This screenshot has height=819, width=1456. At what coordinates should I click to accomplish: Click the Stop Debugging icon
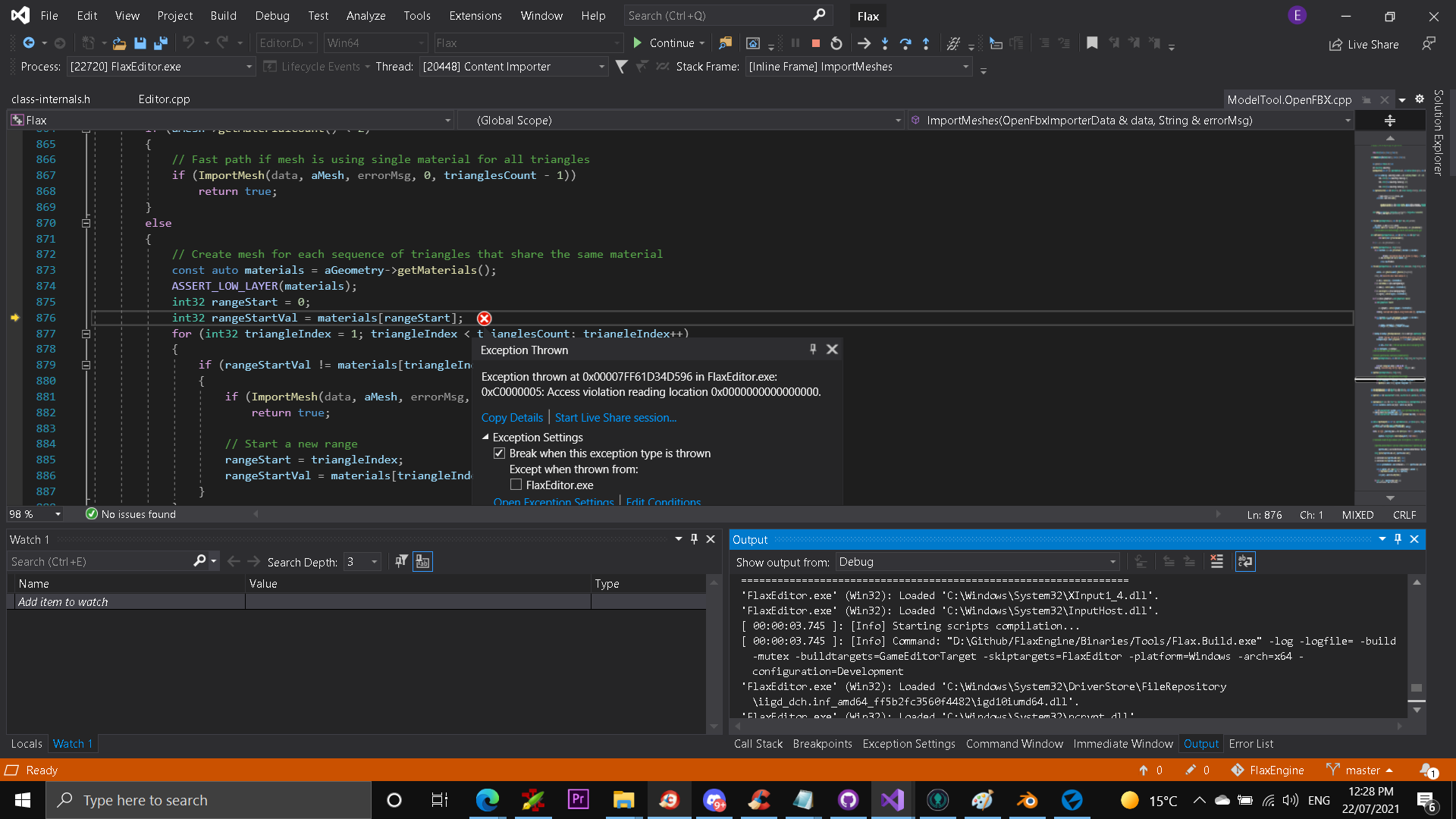point(816,43)
